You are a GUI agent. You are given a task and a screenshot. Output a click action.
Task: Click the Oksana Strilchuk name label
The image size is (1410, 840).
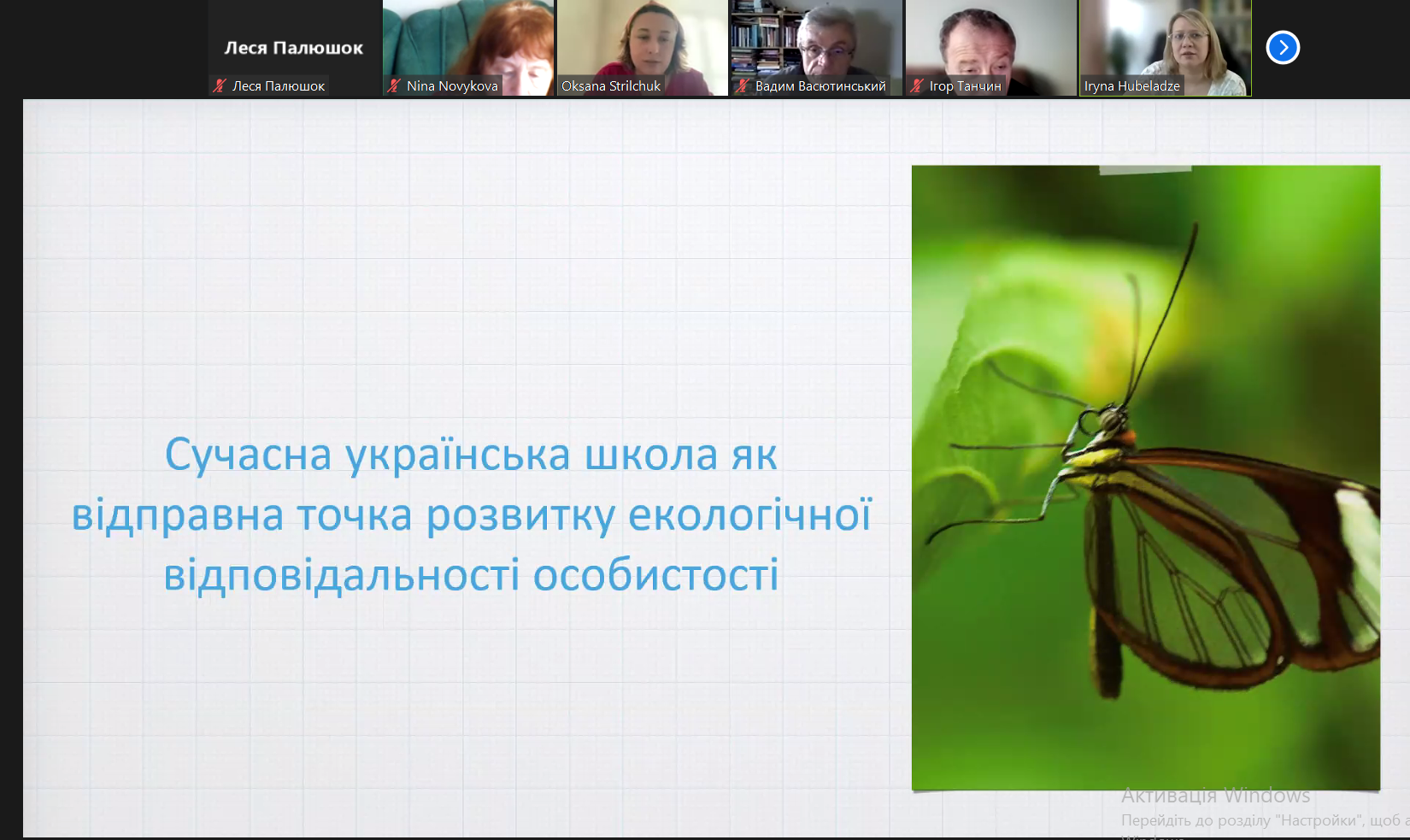pos(611,86)
